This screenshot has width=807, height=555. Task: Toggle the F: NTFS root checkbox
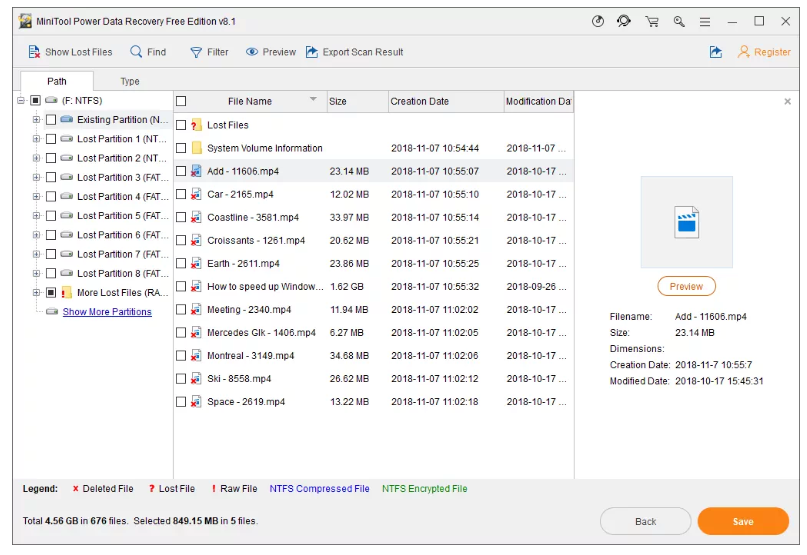pos(36,100)
